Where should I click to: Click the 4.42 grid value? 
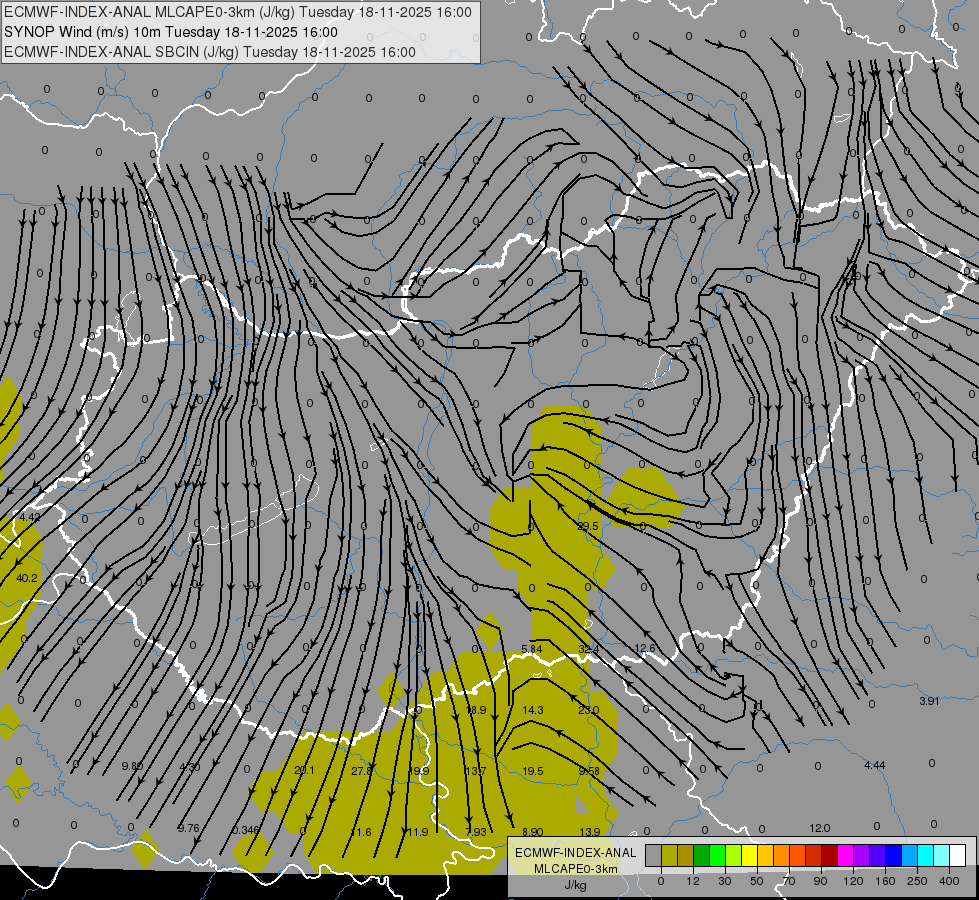[x=30, y=517]
